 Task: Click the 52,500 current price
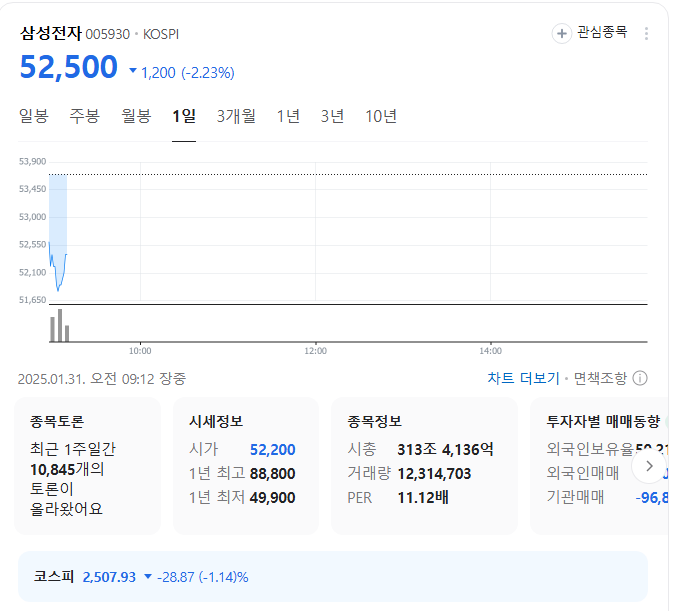(x=69, y=67)
